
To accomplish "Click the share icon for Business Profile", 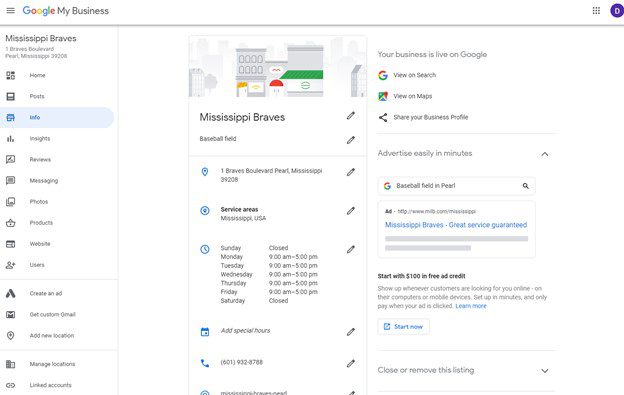I will pos(383,117).
